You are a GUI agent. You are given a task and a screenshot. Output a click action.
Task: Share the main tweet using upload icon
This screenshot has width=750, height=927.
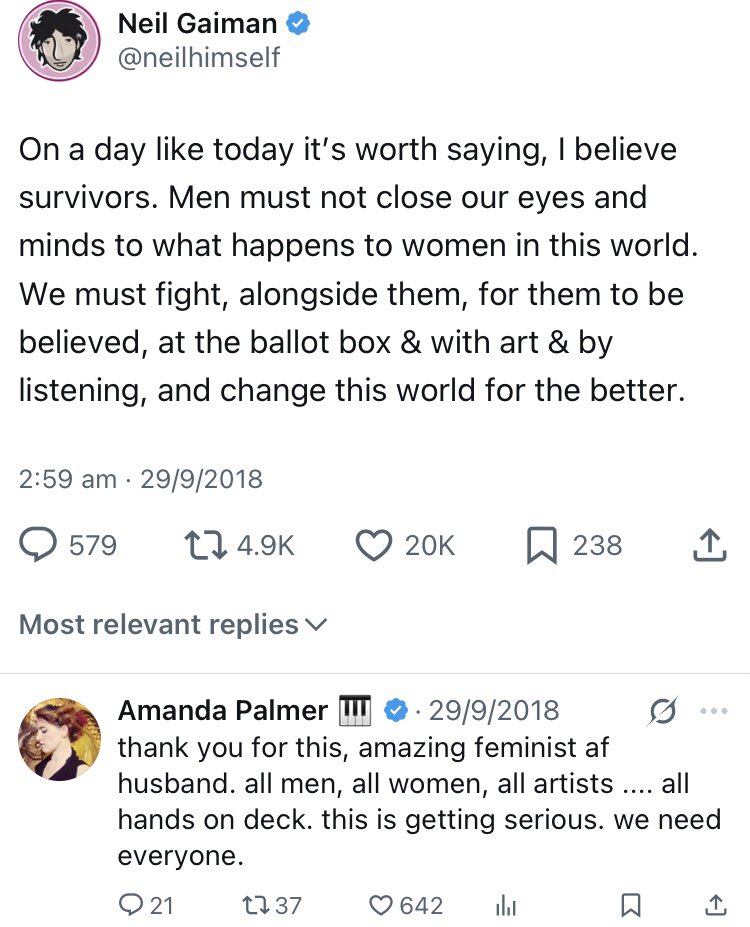[x=708, y=545]
